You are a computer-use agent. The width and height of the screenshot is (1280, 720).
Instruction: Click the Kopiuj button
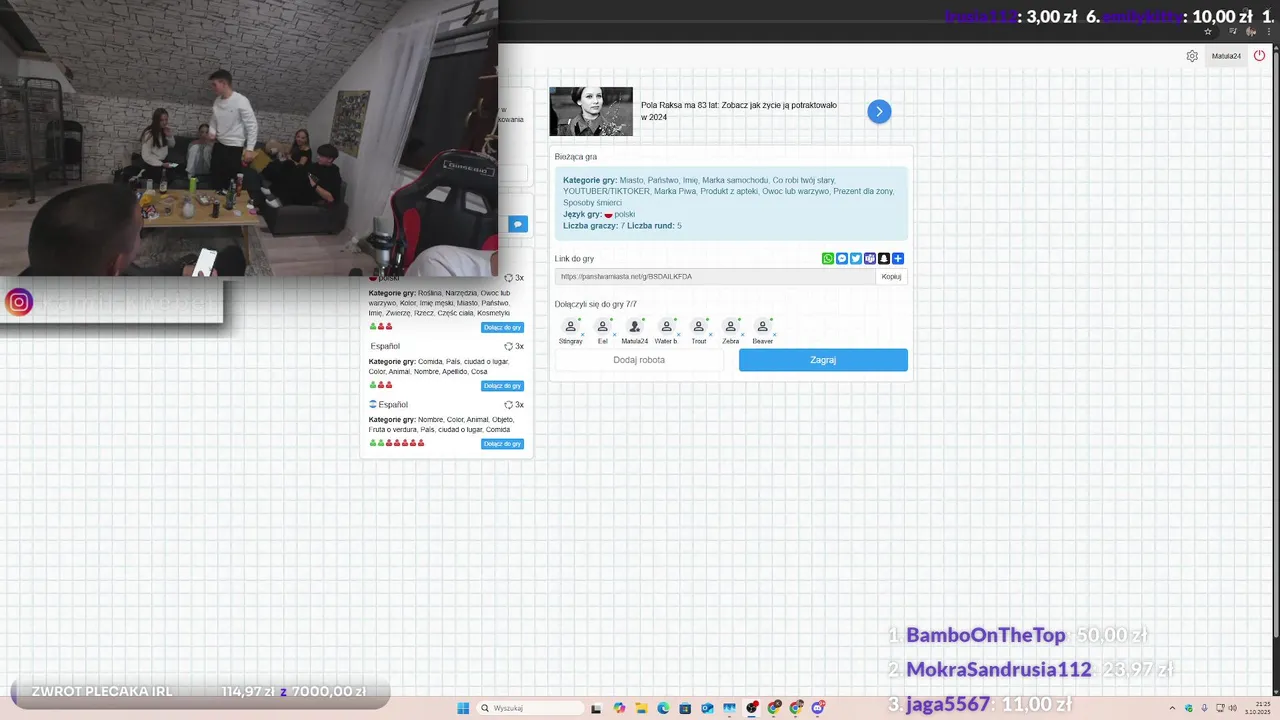click(x=892, y=277)
